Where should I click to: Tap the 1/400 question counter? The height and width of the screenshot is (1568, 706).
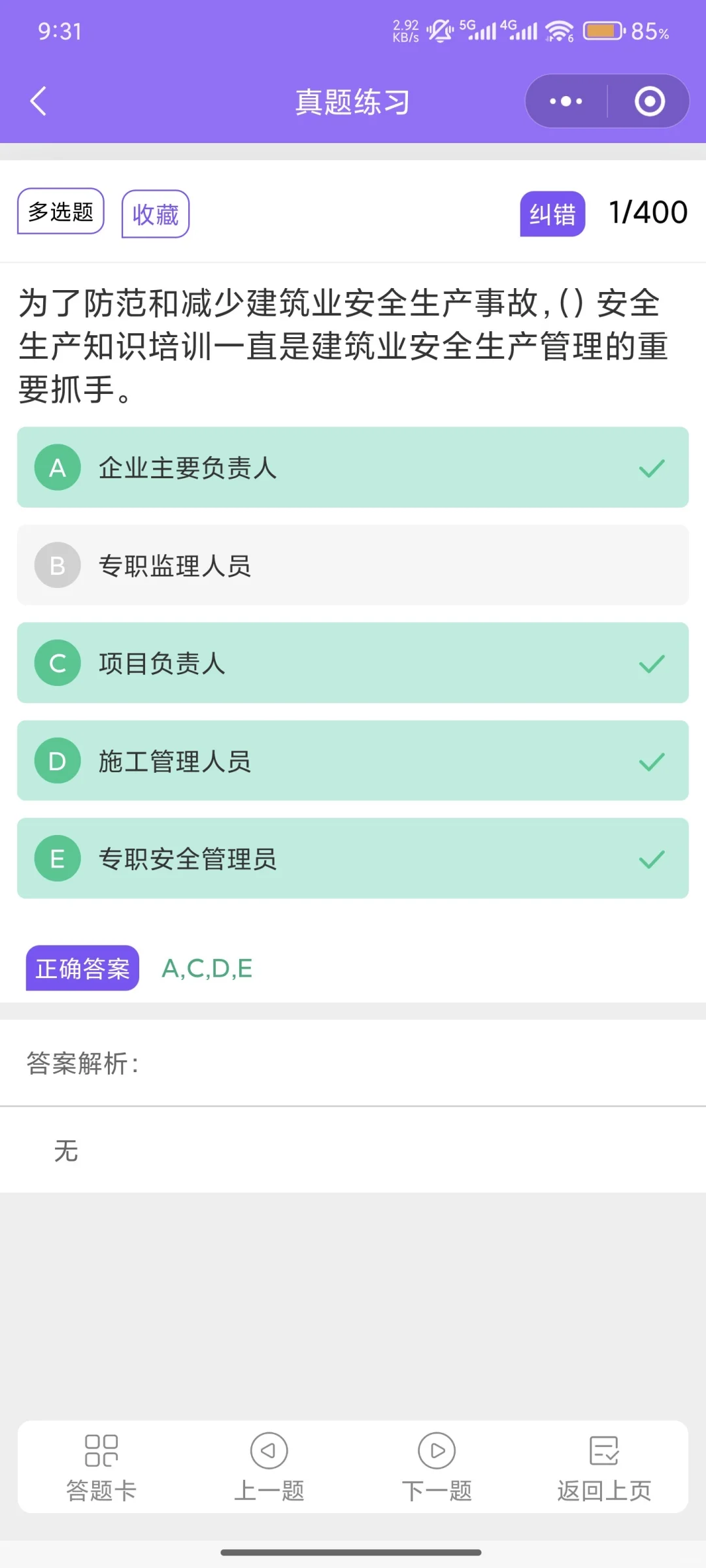(x=648, y=212)
